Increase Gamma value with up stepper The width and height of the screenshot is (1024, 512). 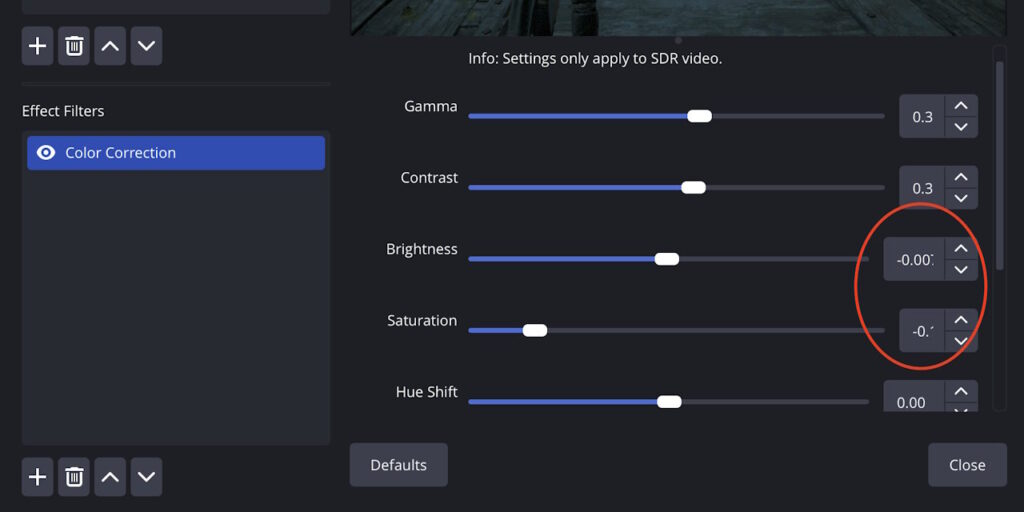pyautogui.click(x=961, y=106)
